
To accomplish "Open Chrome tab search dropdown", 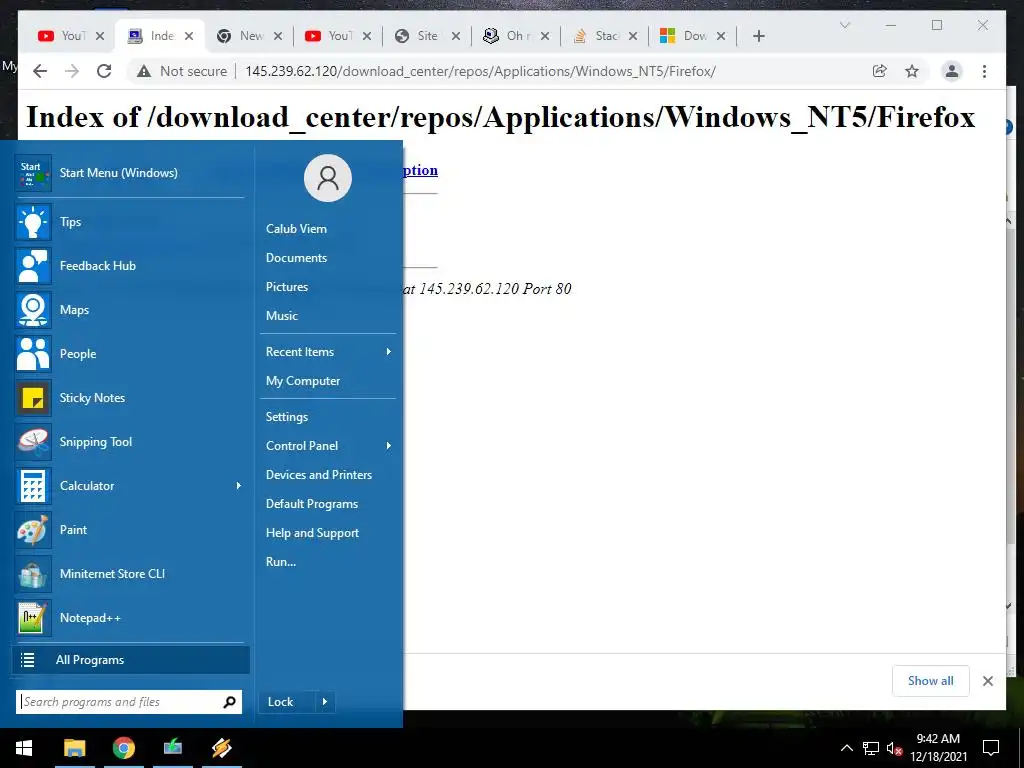I will 844,25.
